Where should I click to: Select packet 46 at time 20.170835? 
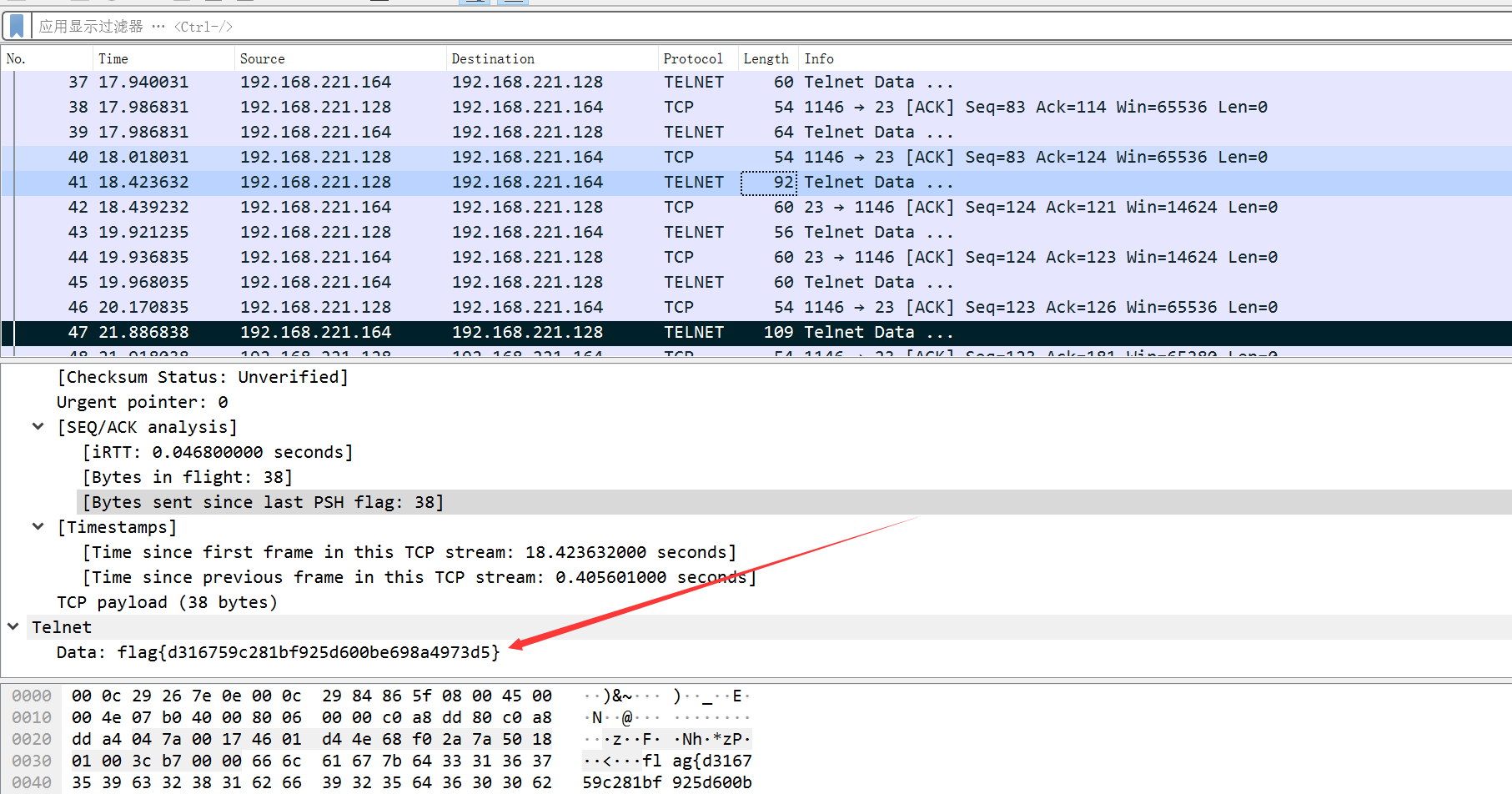[756, 307]
